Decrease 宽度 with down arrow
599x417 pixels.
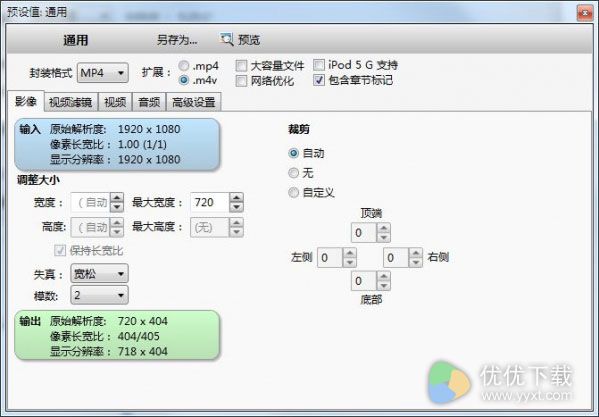(117, 207)
